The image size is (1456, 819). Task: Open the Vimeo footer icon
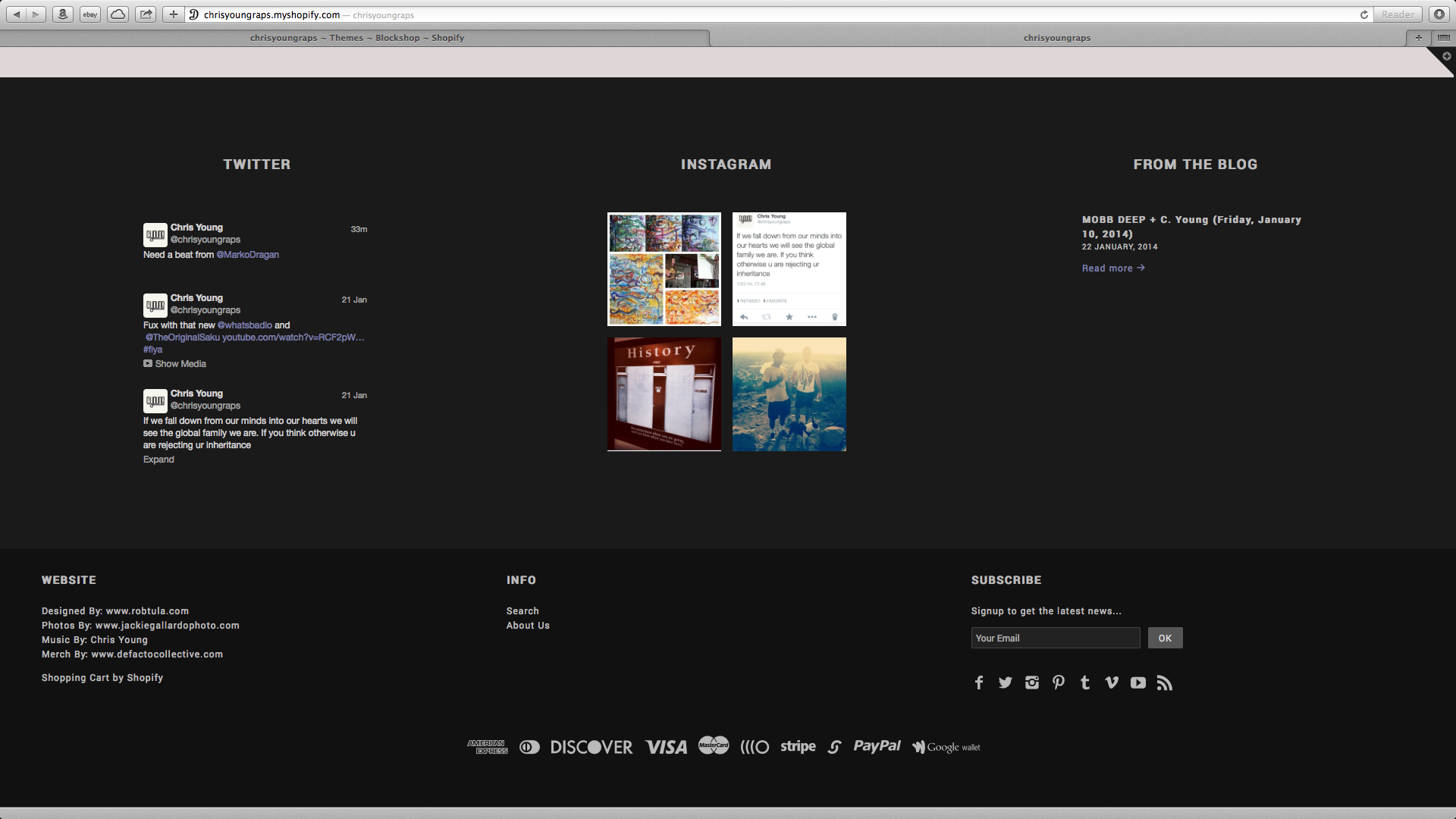coord(1112,683)
